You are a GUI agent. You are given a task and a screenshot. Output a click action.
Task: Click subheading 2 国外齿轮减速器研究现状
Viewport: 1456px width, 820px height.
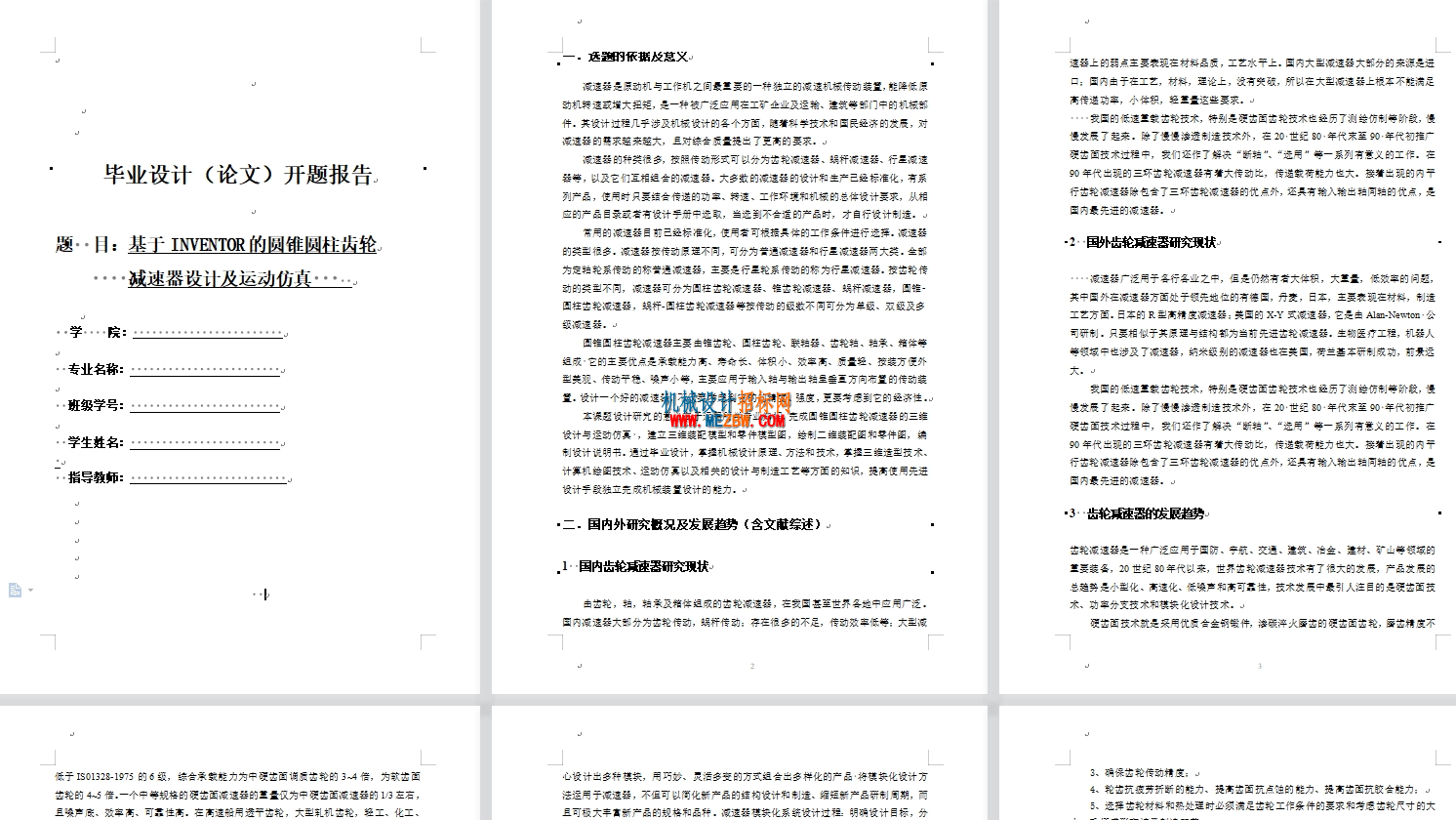coord(1143,241)
